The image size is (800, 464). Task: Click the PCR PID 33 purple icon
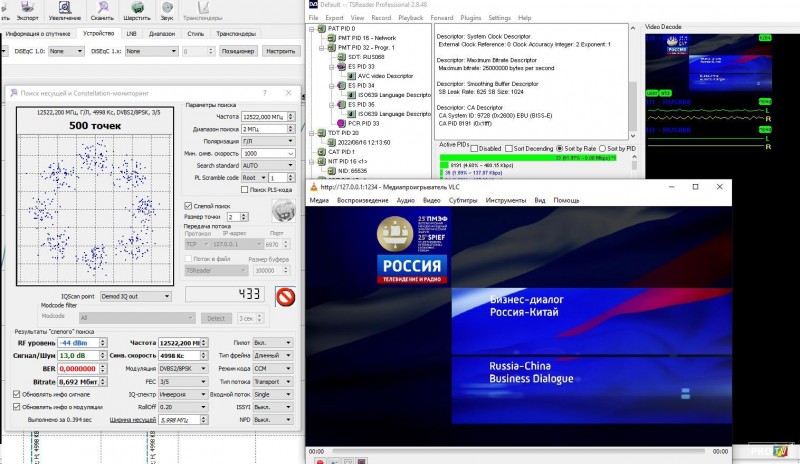click(342, 123)
